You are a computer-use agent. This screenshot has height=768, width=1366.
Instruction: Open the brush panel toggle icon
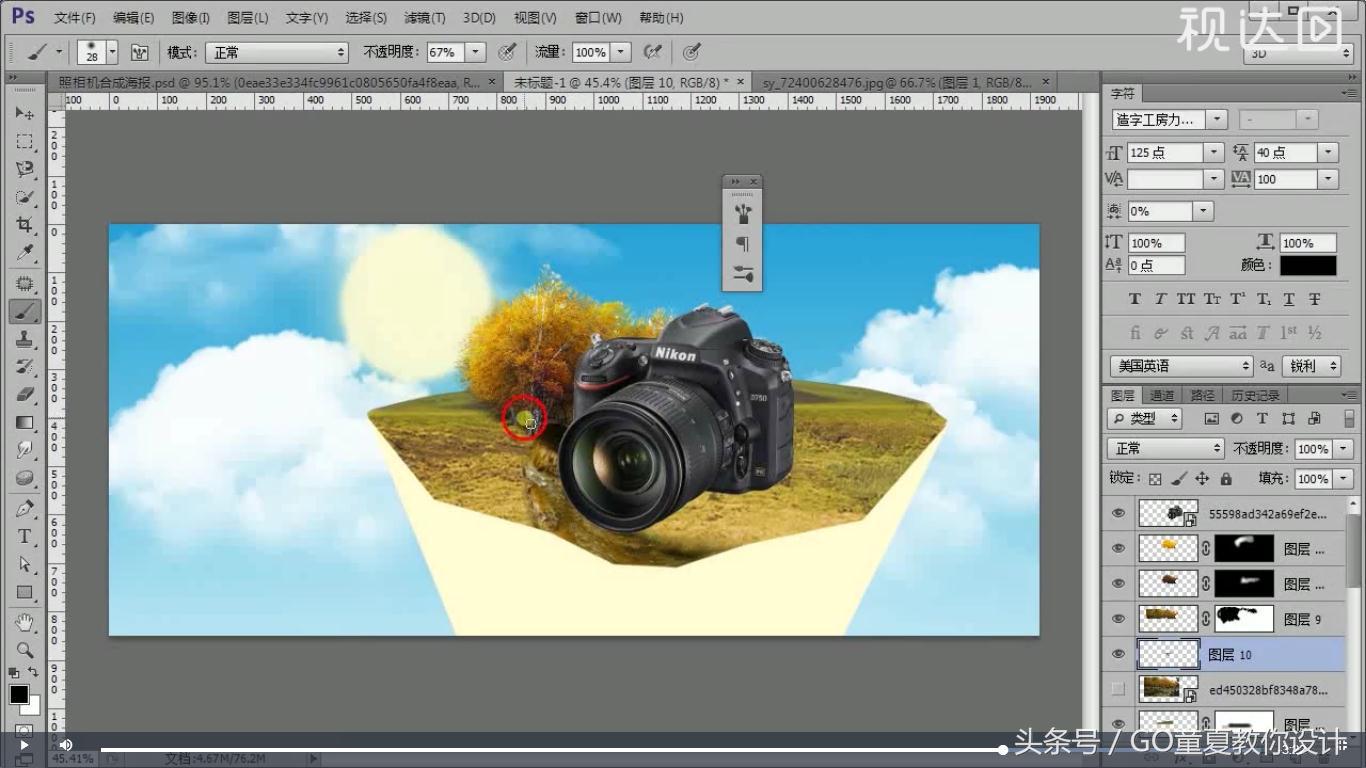140,52
